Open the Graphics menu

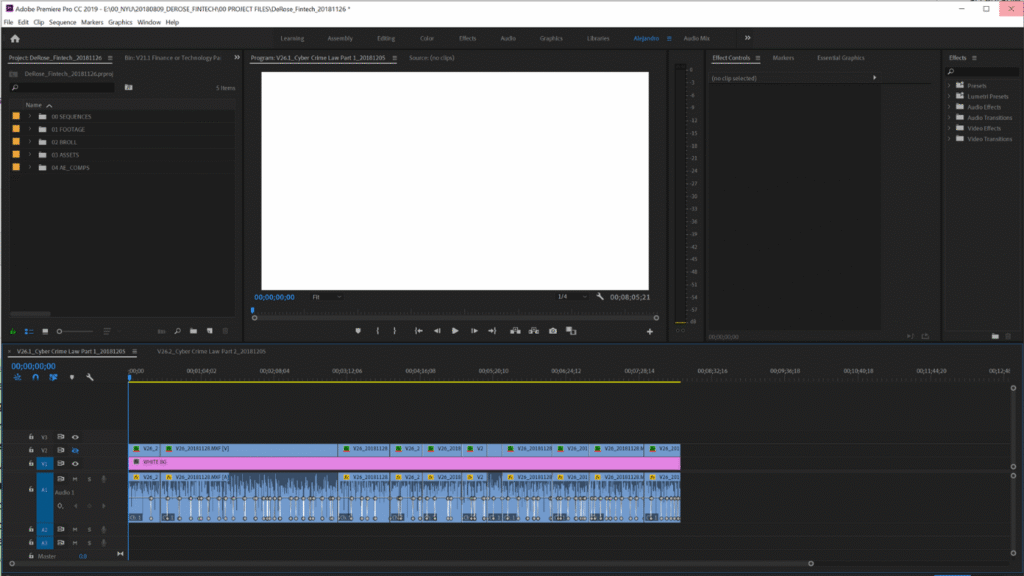pos(120,22)
